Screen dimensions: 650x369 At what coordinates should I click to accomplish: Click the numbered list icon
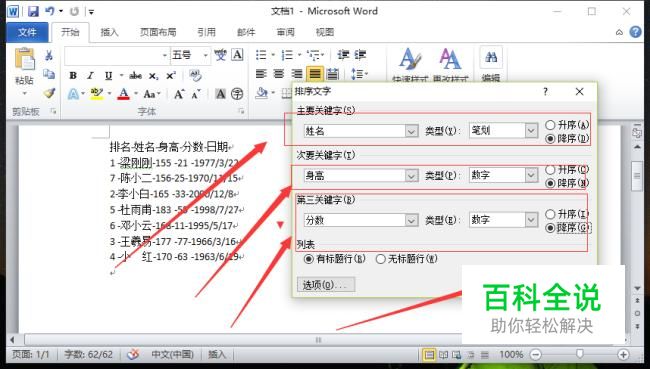point(287,55)
